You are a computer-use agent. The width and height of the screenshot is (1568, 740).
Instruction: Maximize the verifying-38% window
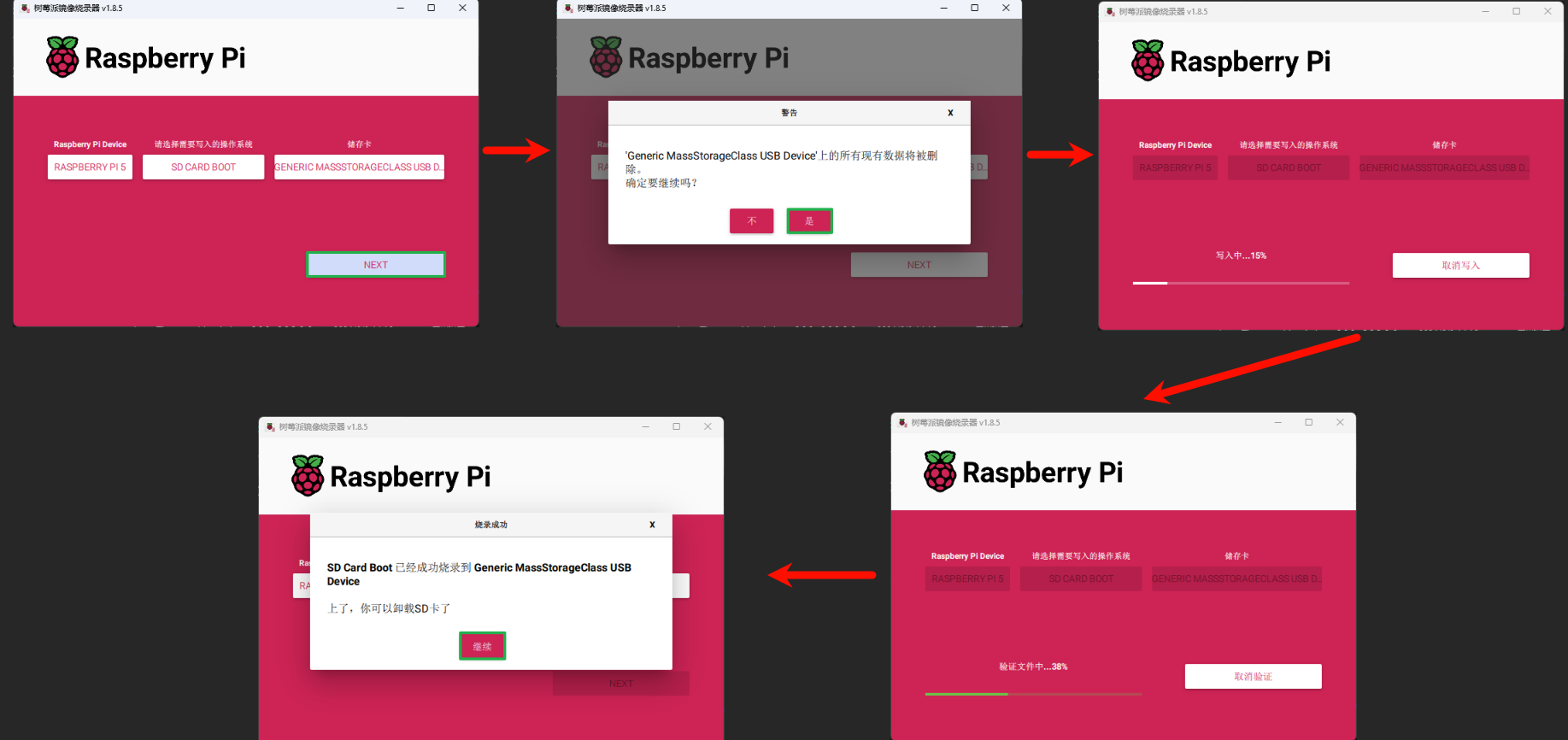[1308, 423]
